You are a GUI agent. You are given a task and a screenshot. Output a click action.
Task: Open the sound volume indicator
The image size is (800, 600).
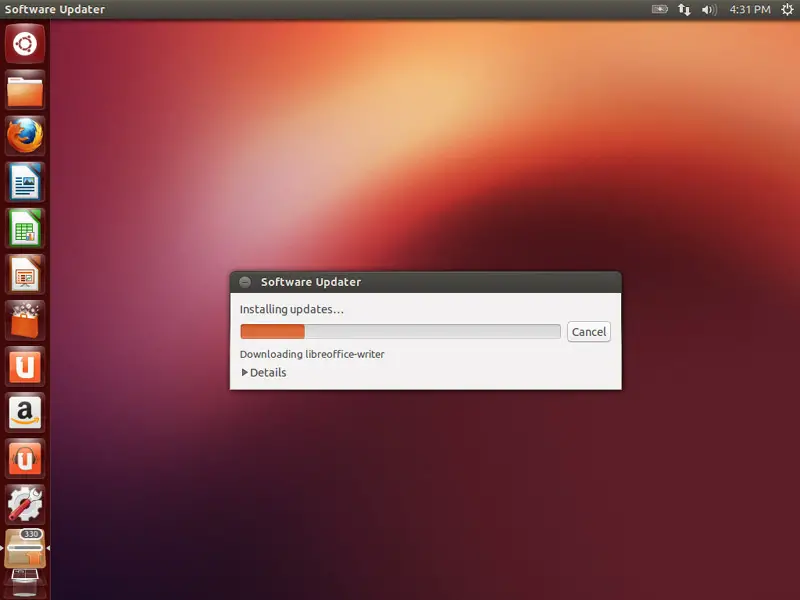709,9
